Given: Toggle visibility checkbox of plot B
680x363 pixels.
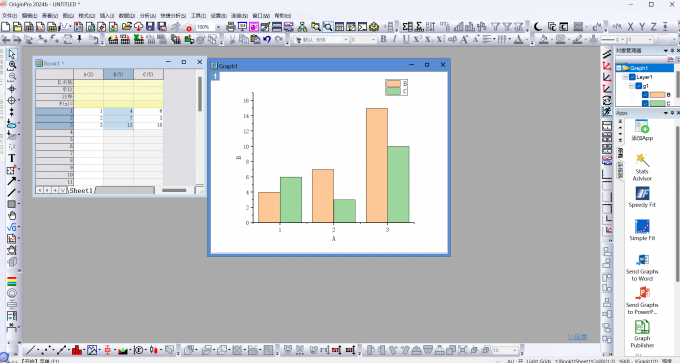Looking at the screenshot, I should 645,95.
